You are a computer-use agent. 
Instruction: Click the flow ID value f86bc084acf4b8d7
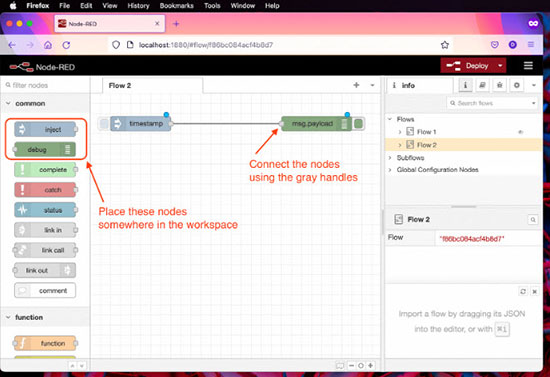pos(472,239)
